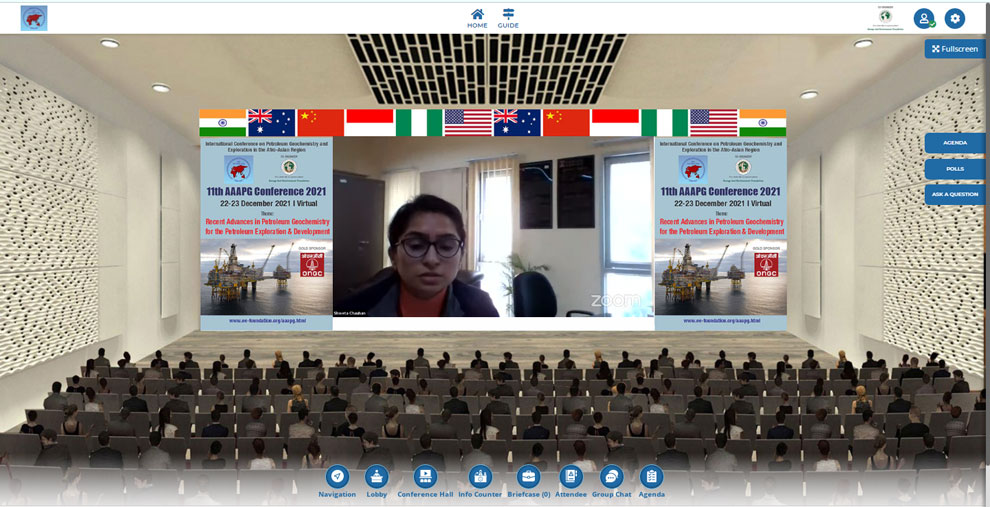990x507 pixels.
Task: Click ONGC gold sponsor logo on left banner
Action: (x=312, y=265)
